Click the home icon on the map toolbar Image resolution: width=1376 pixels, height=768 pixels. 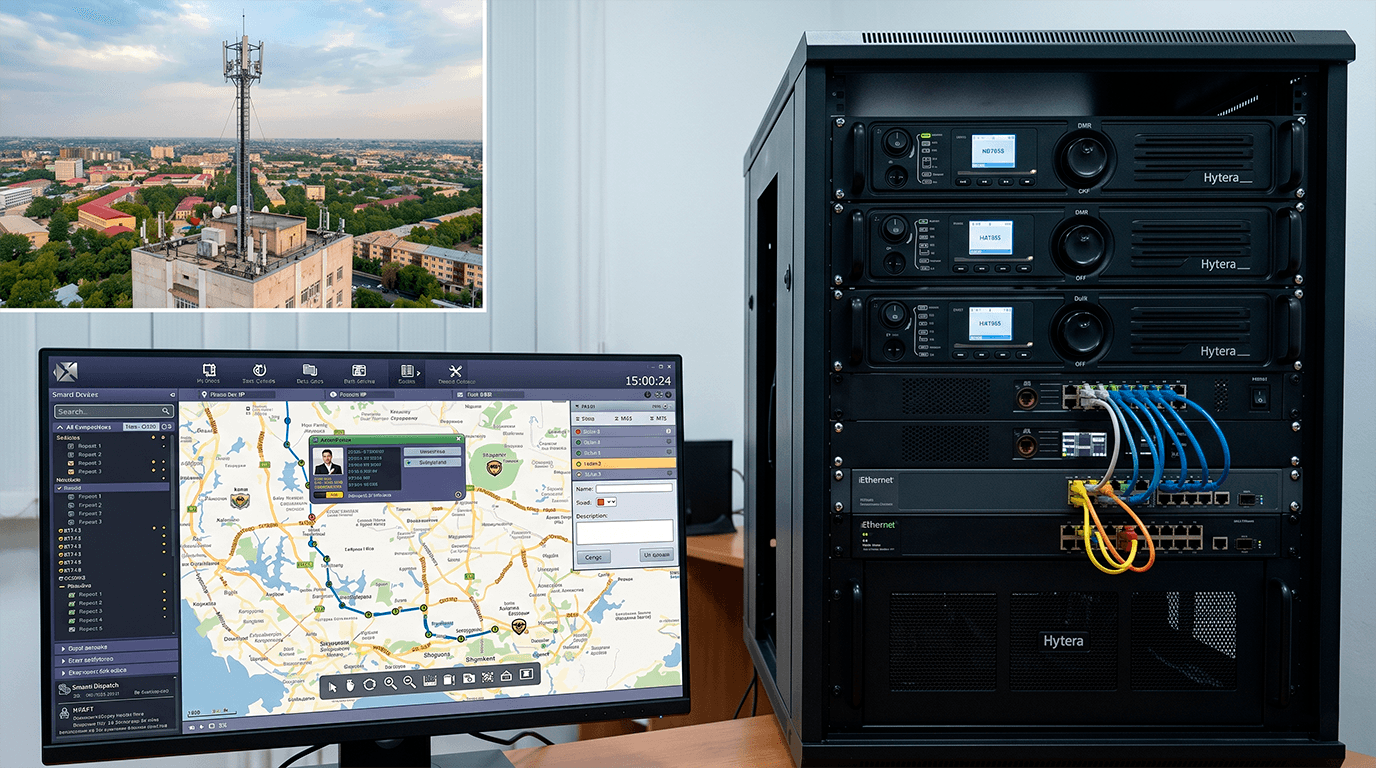click(506, 675)
